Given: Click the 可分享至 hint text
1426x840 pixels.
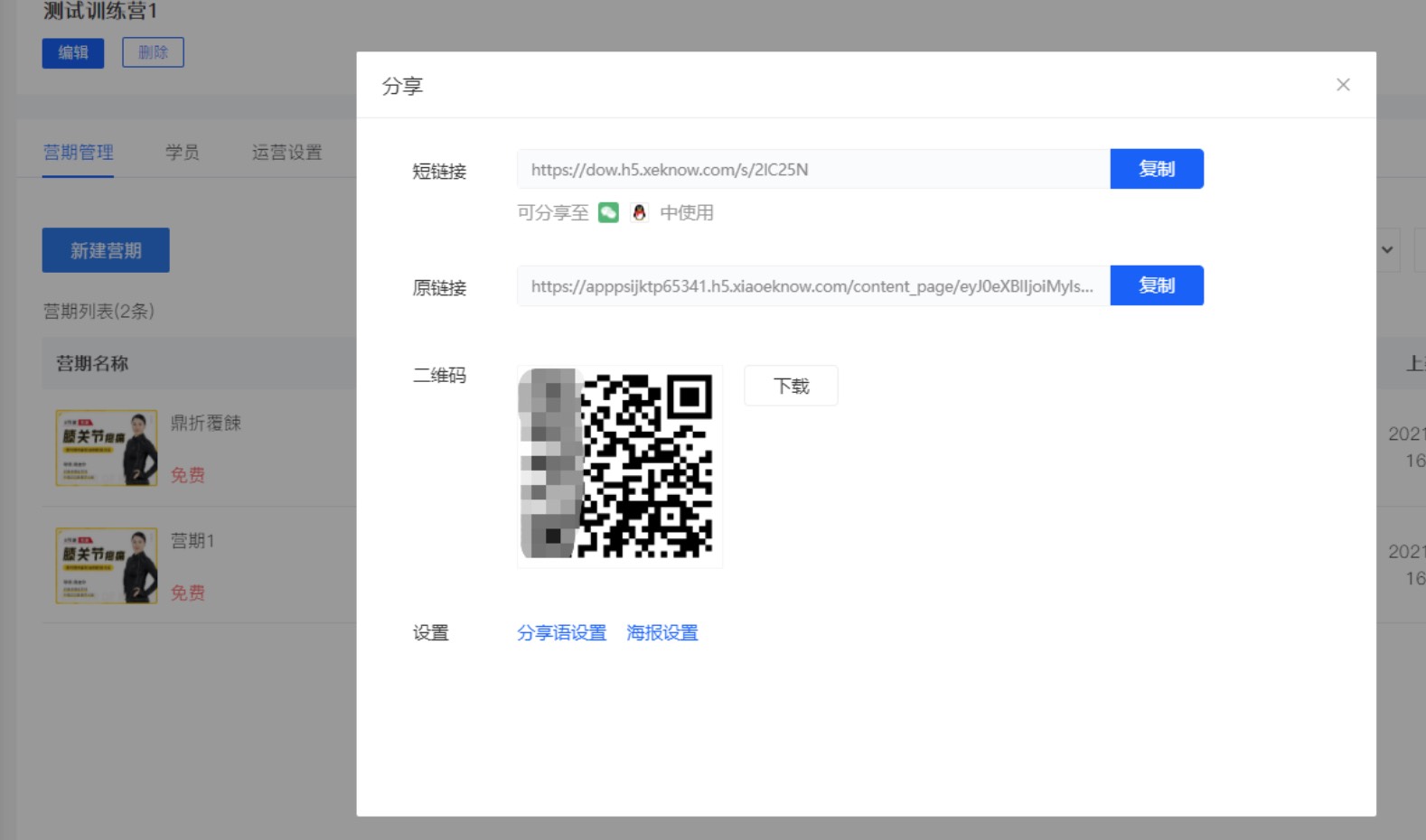Looking at the screenshot, I should click(553, 212).
